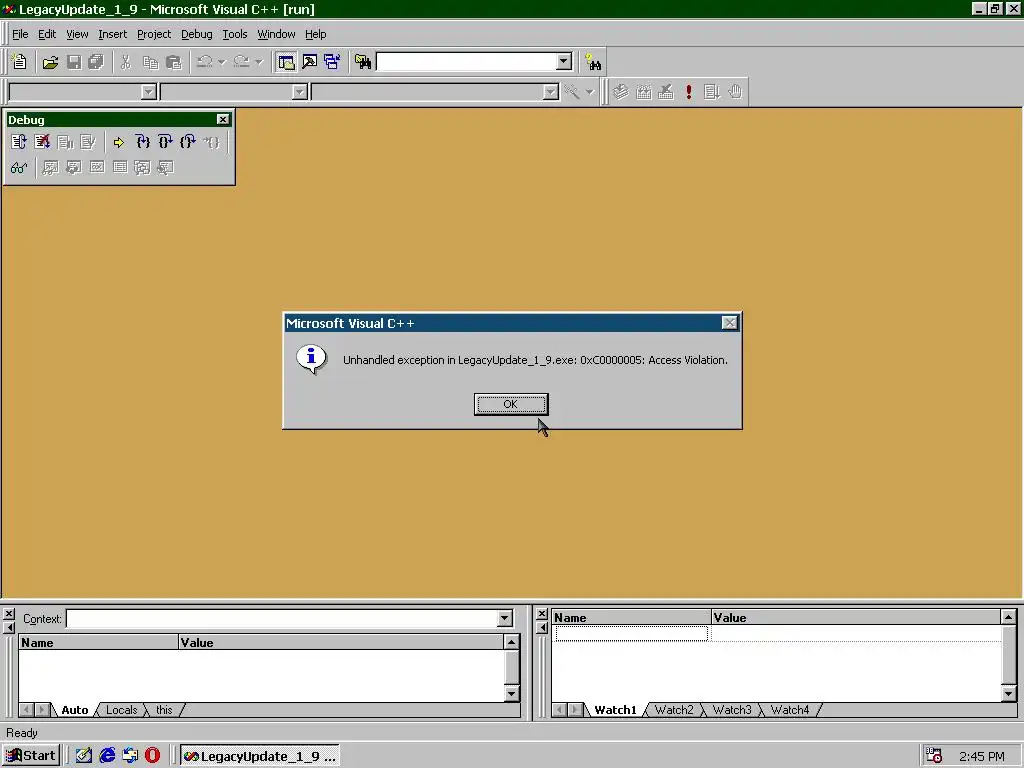Open the Context dropdown in Variables pane
The width and height of the screenshot is (1024, 768).
(x=505, y=618)
